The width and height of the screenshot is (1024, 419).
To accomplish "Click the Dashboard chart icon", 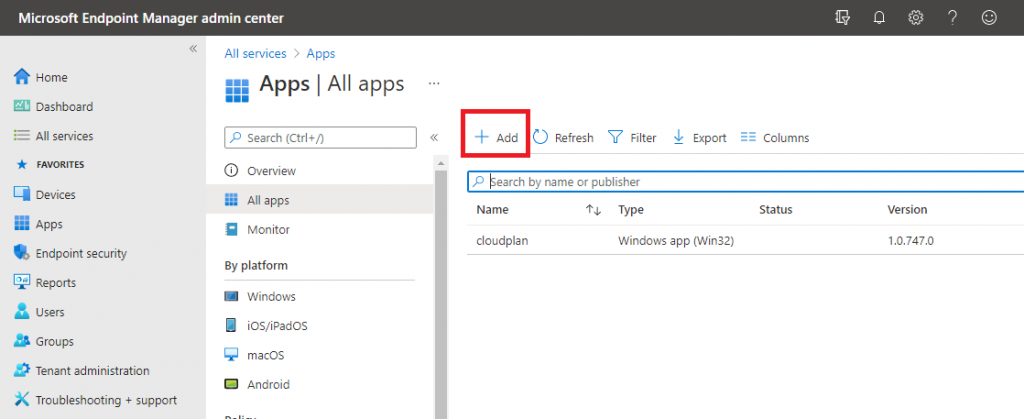I will click(x=22, y=106).
